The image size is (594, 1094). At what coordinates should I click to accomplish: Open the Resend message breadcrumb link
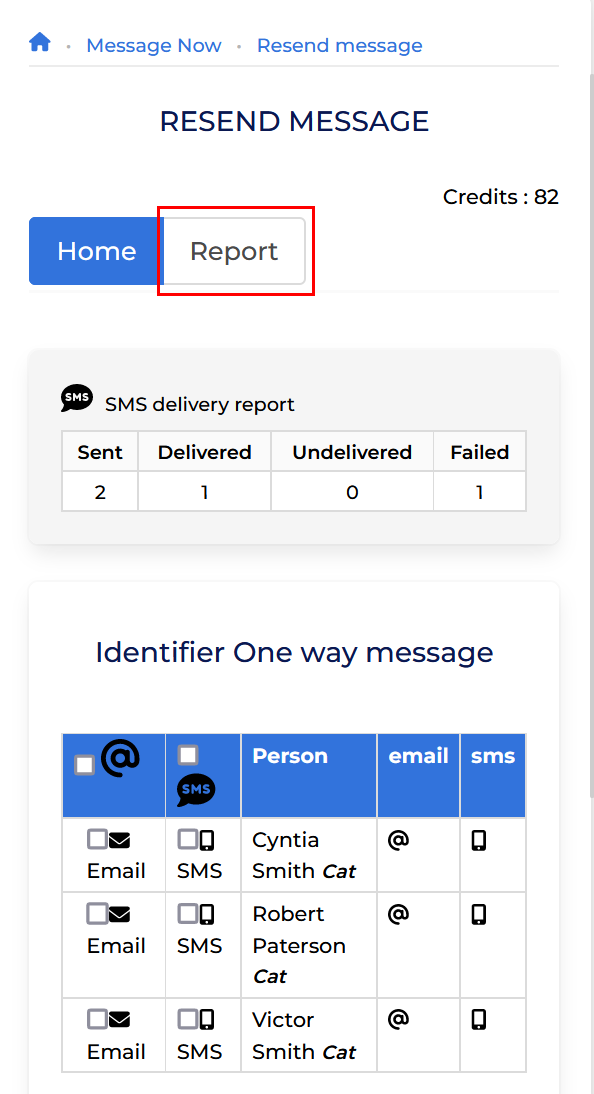tap(339, 45)
